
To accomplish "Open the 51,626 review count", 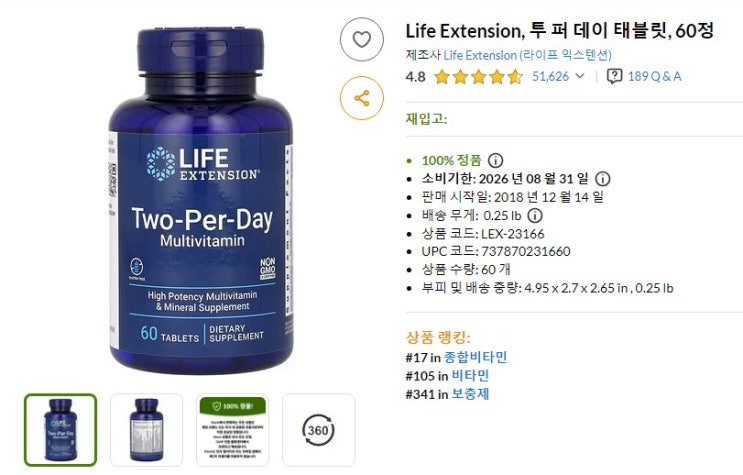I will [550, 76].
